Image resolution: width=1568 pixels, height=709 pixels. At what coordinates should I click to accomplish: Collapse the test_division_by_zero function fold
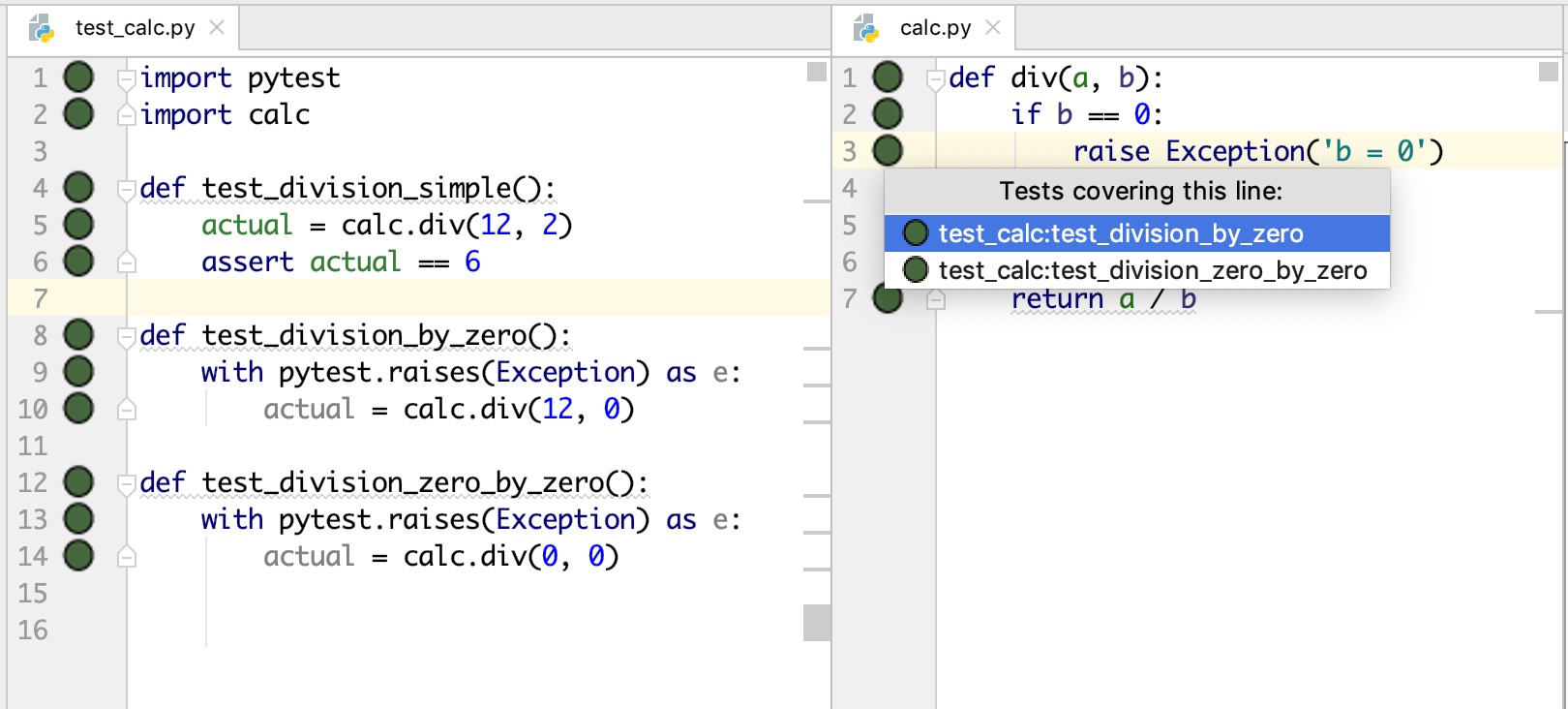(x=126, y=336)
